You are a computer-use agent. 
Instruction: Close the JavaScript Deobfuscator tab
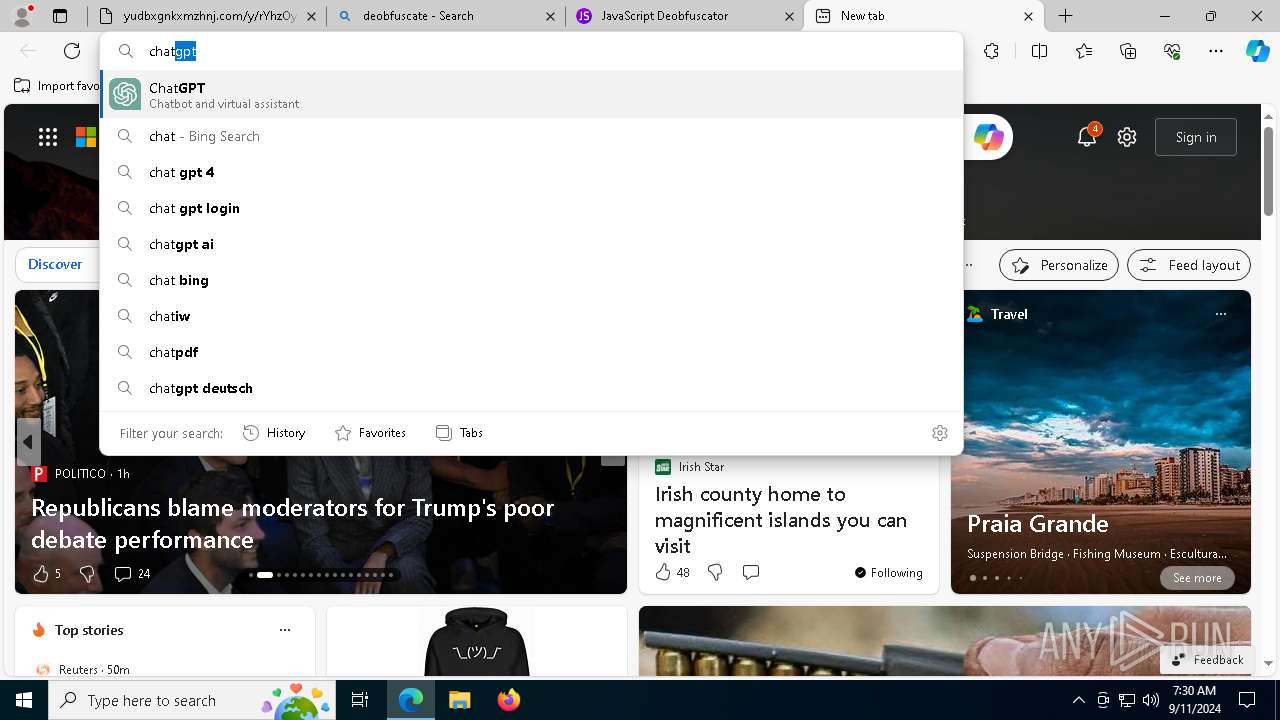(789, 16)
